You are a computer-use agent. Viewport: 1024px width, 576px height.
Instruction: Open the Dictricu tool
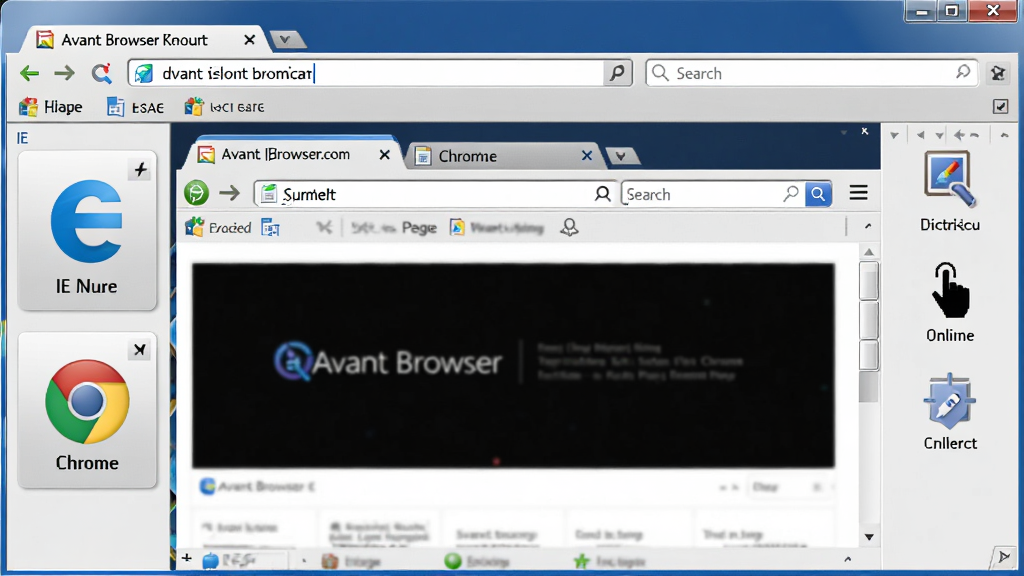(950, 191)
